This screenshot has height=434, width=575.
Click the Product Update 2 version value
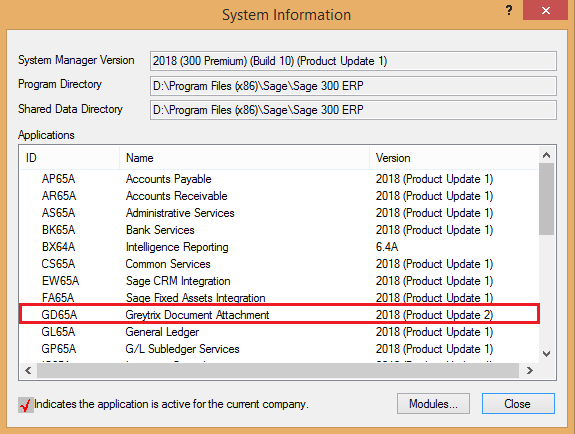pos(435,315)
